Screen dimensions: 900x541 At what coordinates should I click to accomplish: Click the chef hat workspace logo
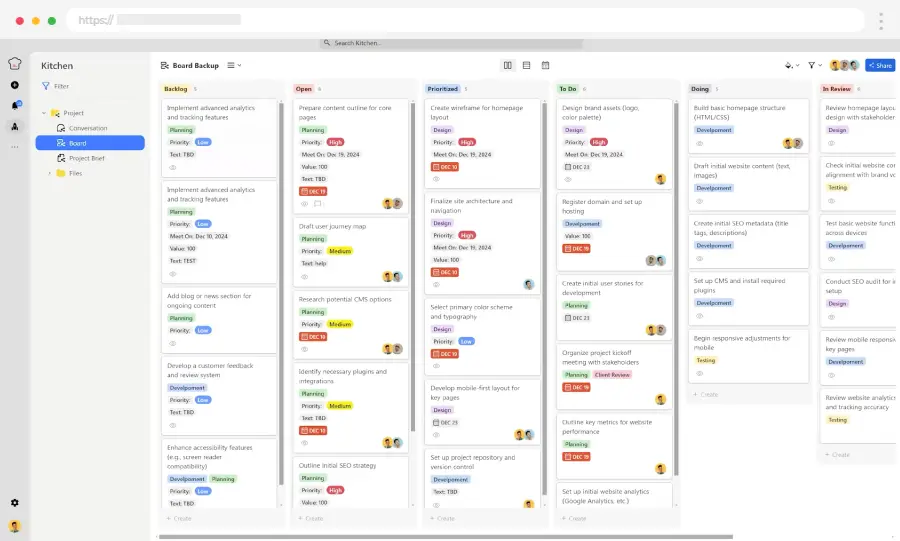[15, 64]
